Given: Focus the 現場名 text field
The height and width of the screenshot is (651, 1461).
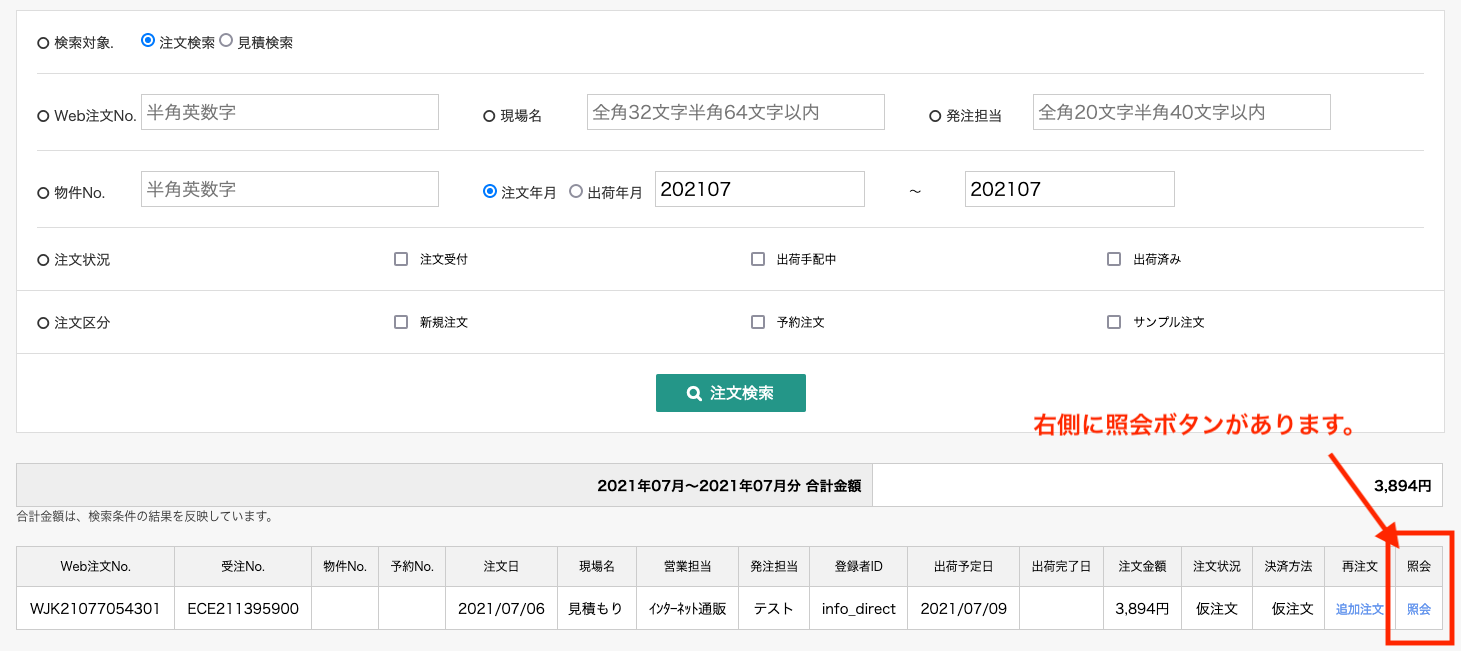Looking at the screenshot, I should click(736, 112).
